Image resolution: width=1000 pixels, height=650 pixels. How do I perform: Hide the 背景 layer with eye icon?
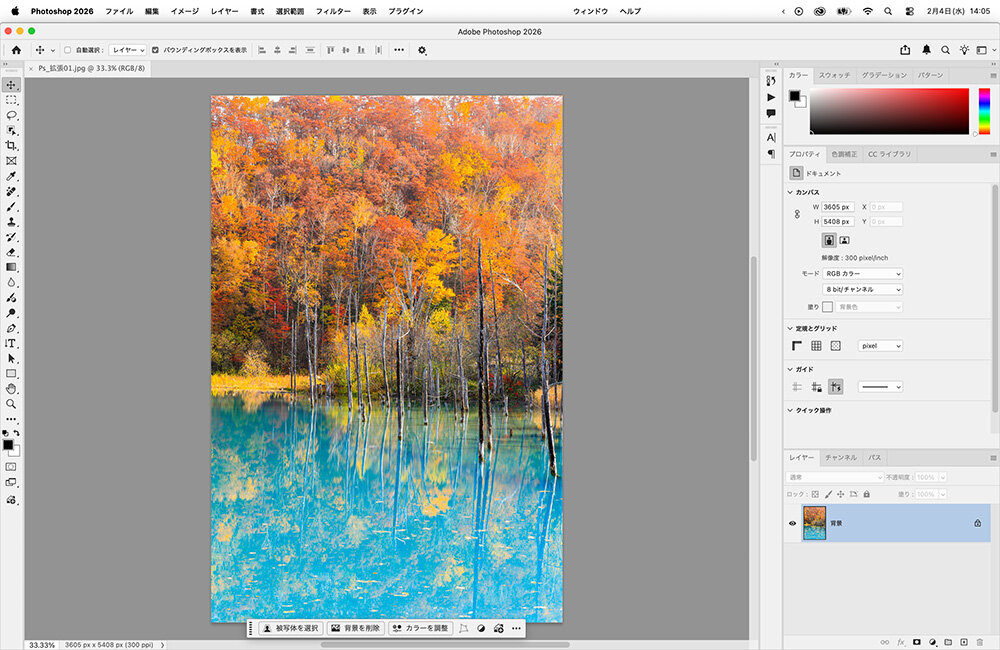point(792,523)
